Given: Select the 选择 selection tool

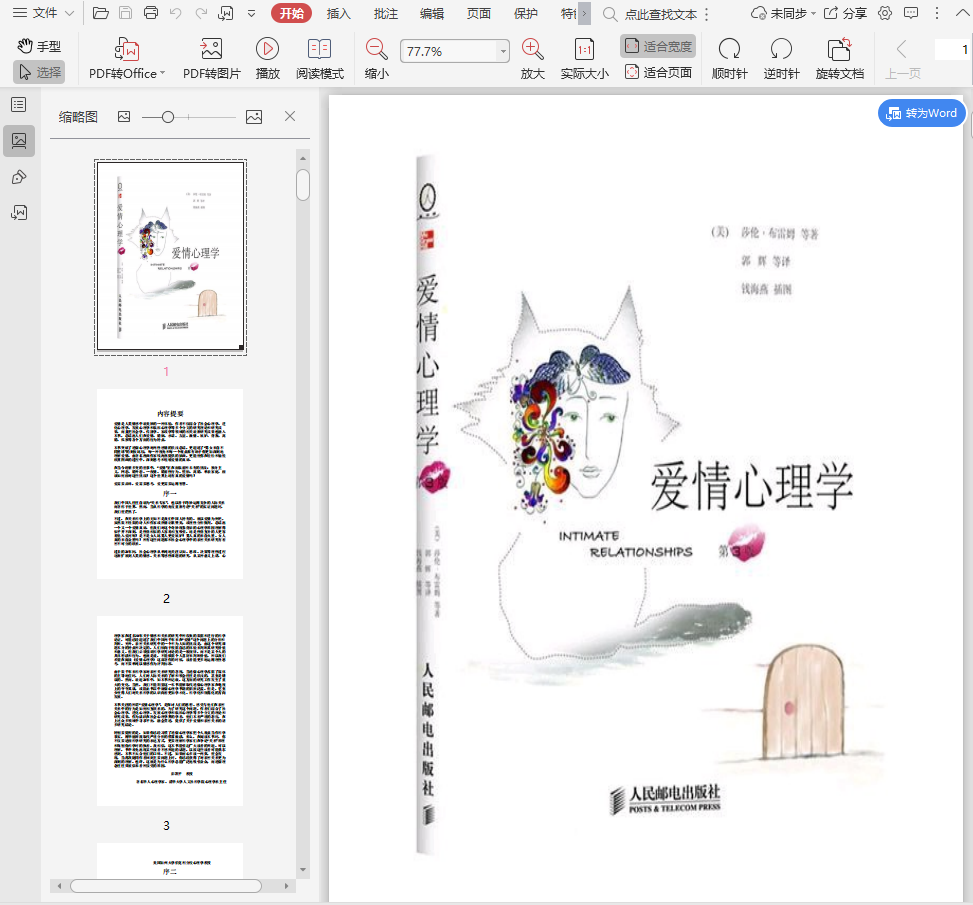Looking at the screenshot, I should tap(39, 72).
